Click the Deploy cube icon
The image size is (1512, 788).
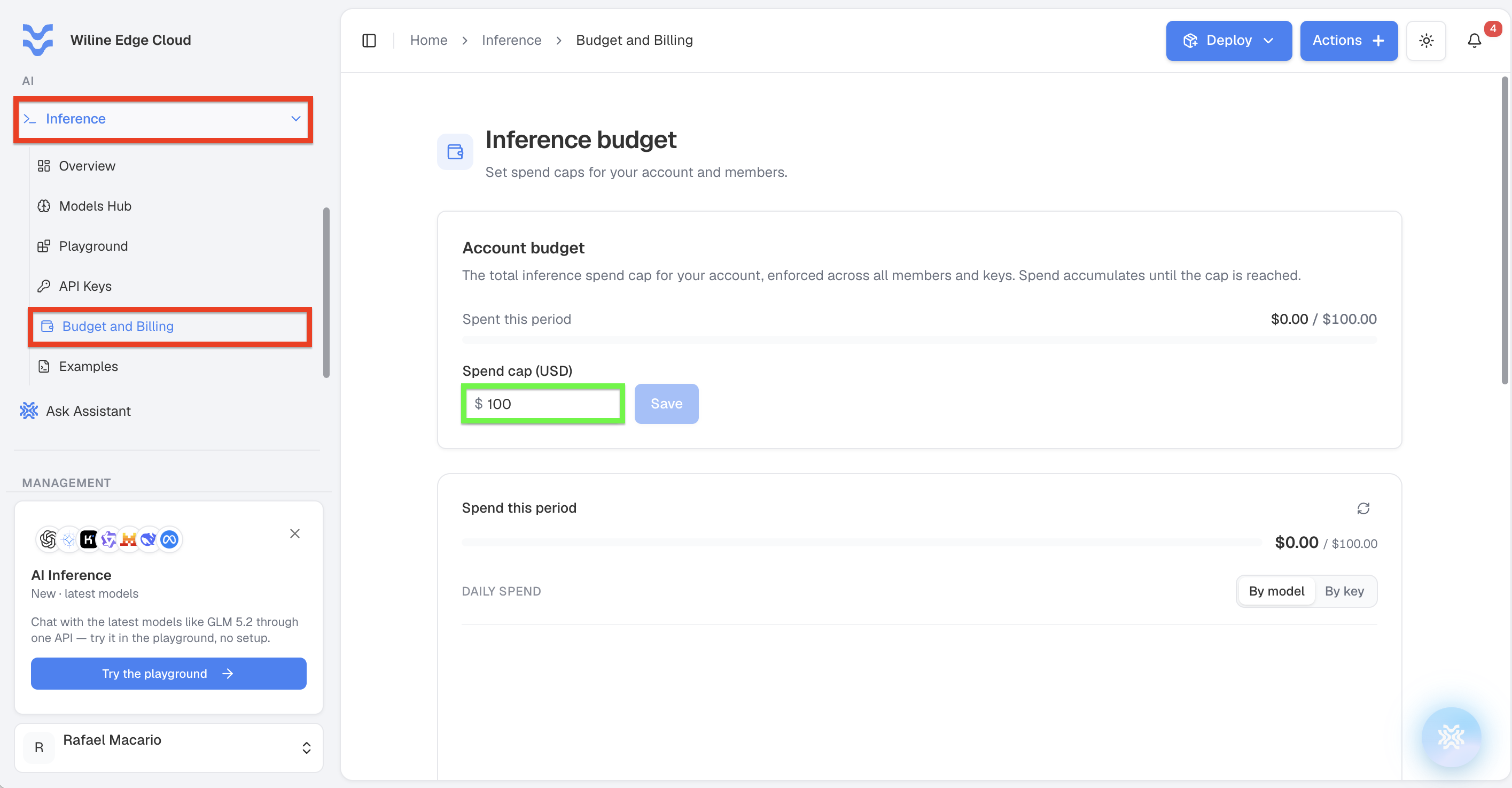pyautogui.click(x=1190, y=41)
